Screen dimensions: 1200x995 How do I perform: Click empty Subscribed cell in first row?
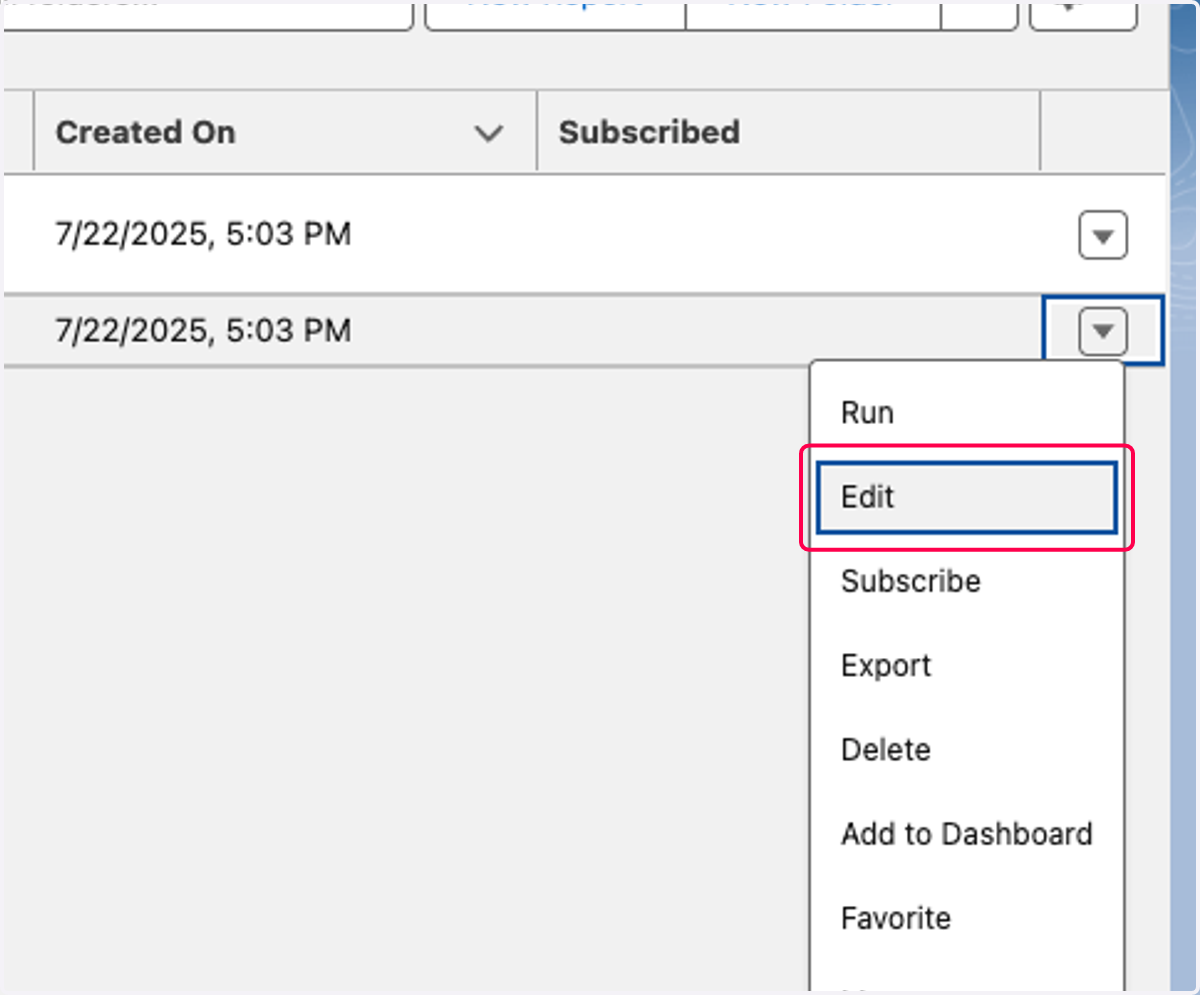click(788, 236)
